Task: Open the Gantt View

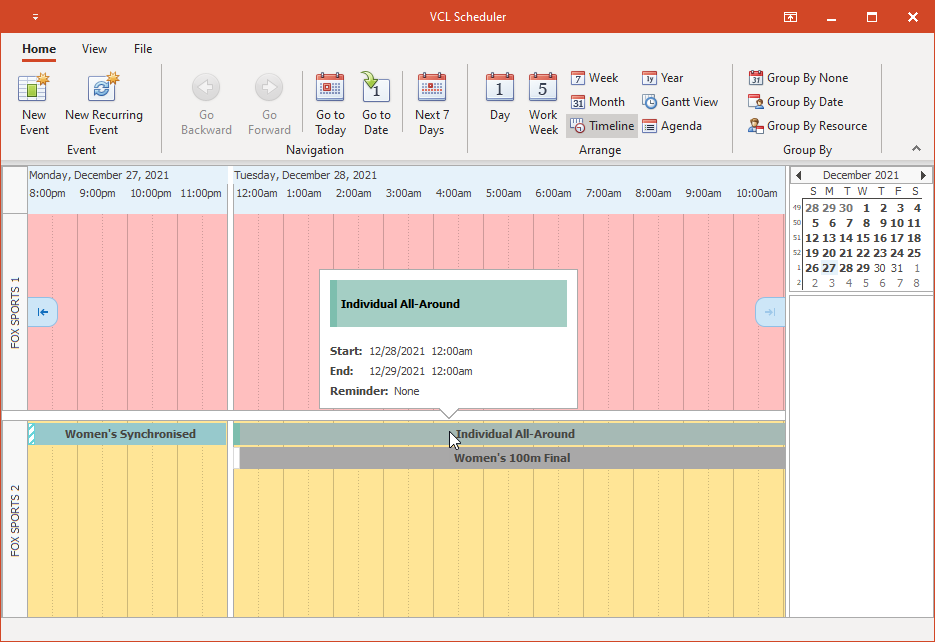Action: (680, 101)
